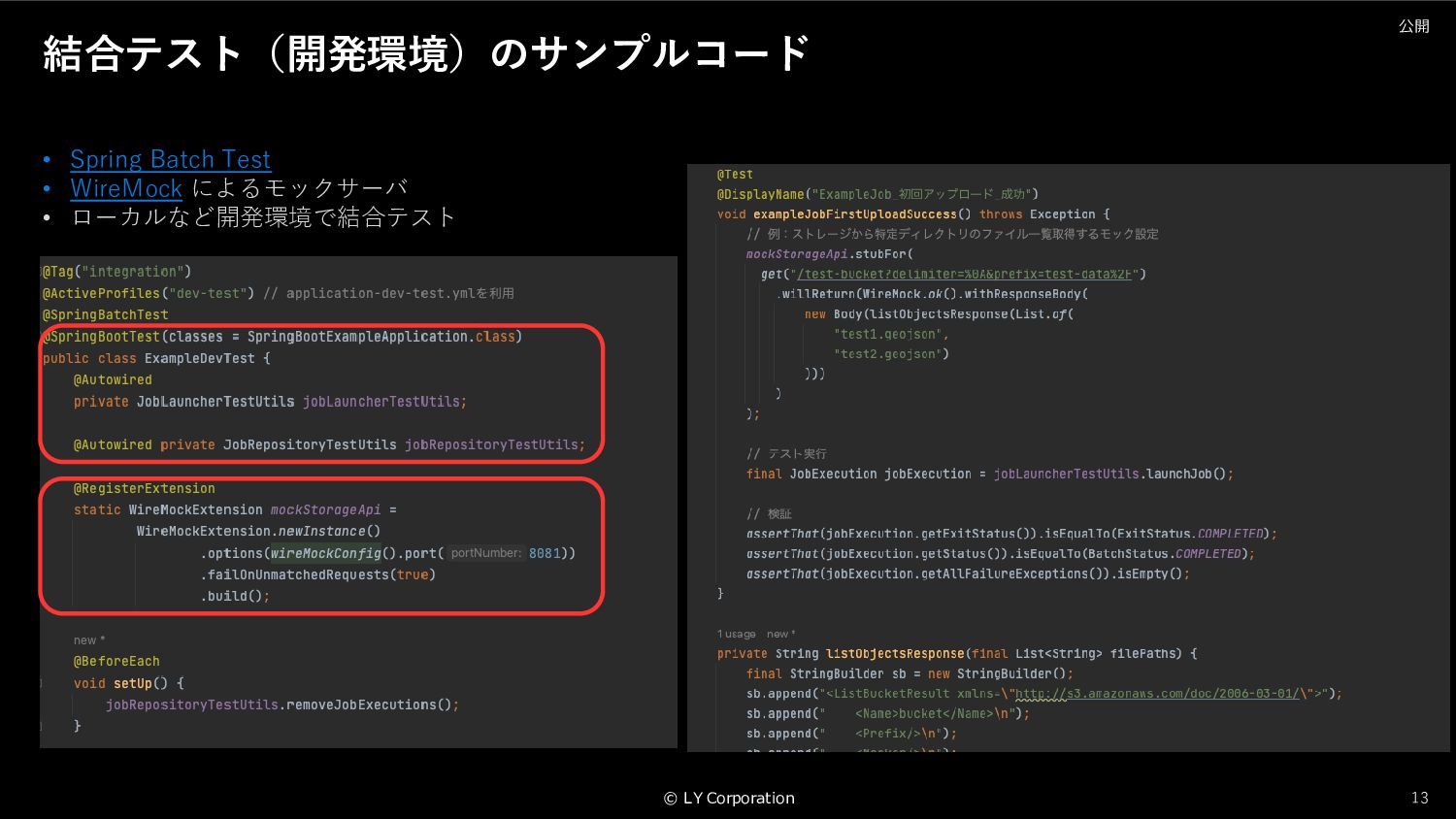
Task: Click the exampleJobFirstUploadSuccess() method signature
Action: (913, 214)
